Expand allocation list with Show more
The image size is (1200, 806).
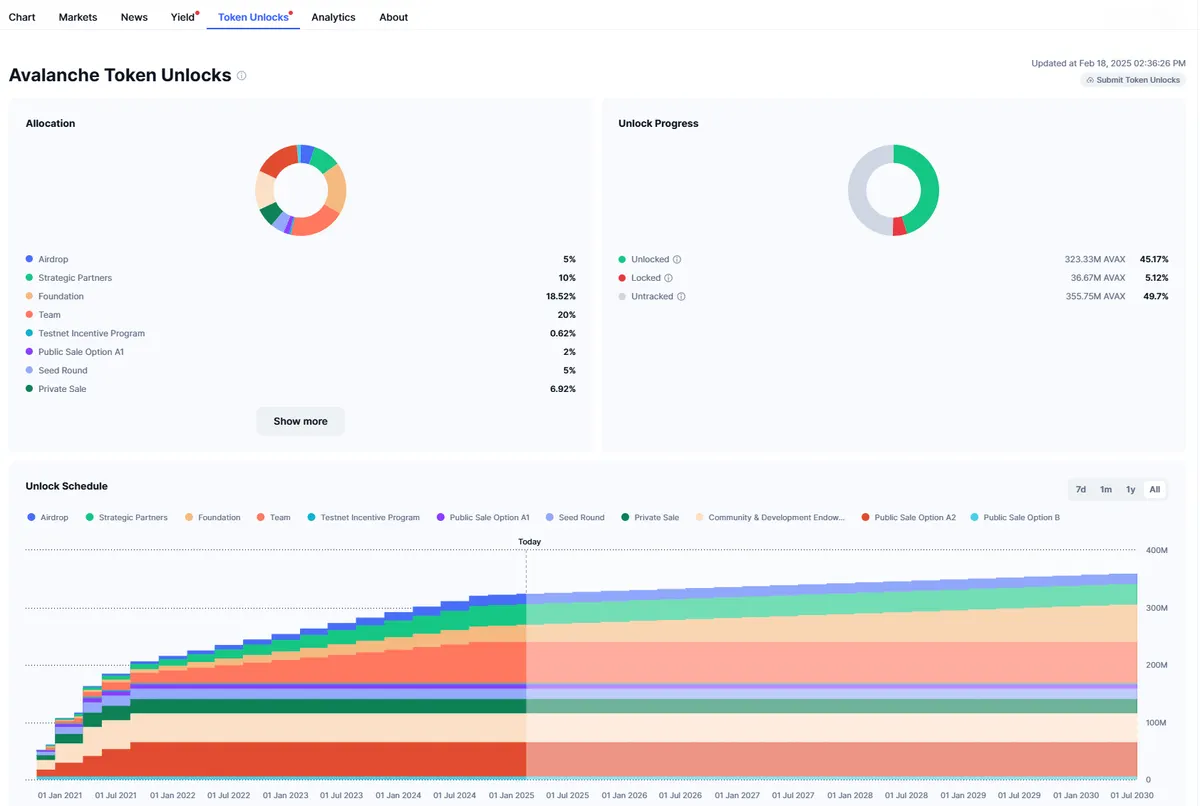[300, 421]
